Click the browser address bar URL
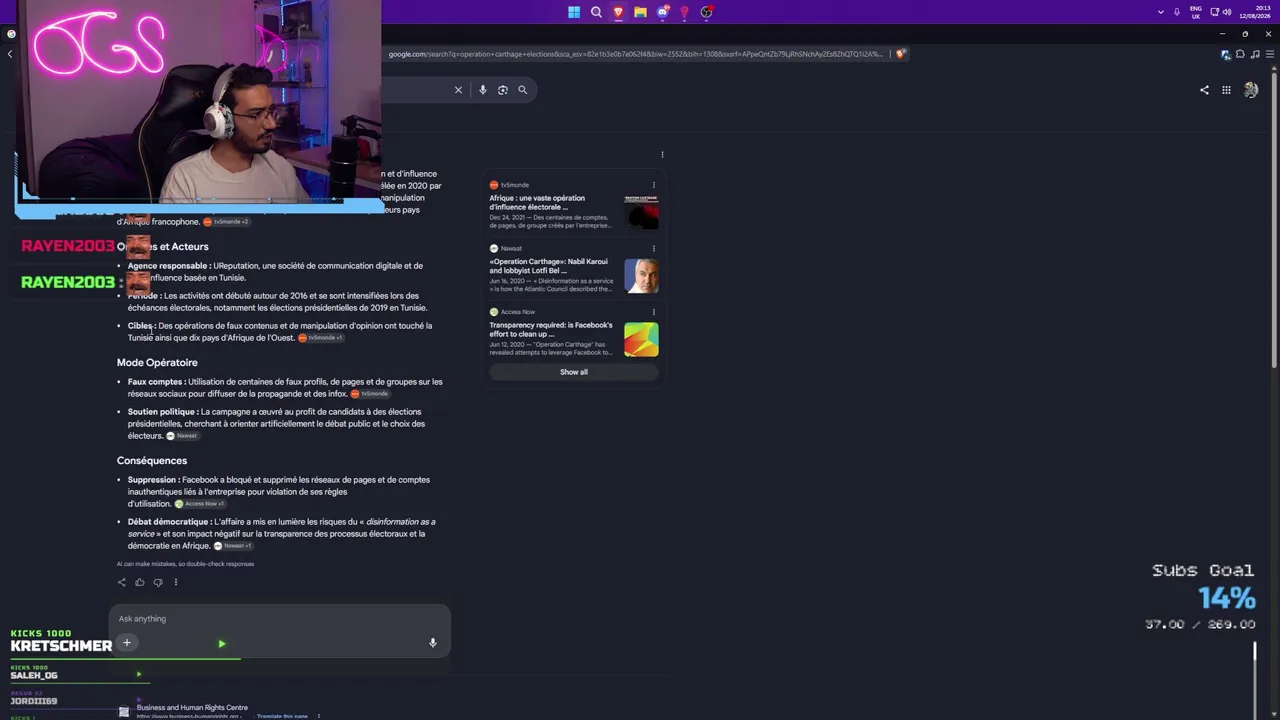Image resolution: width=1280 pixels, height=720 pixels. pos(635,54)
